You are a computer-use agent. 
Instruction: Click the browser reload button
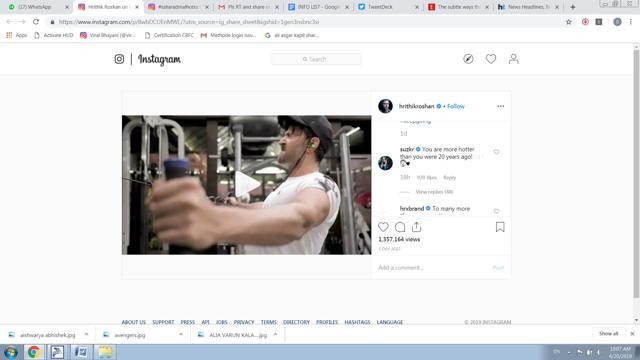36,22
